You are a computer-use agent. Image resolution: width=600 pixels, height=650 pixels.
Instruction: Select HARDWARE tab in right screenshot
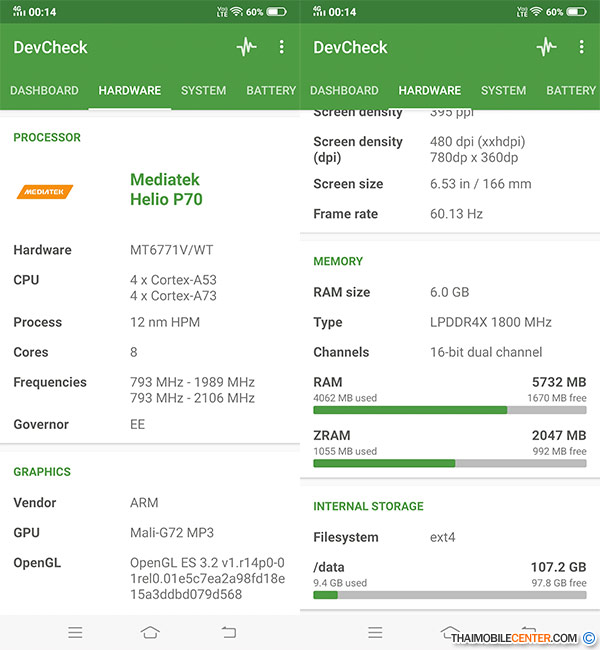pos(430,90)
